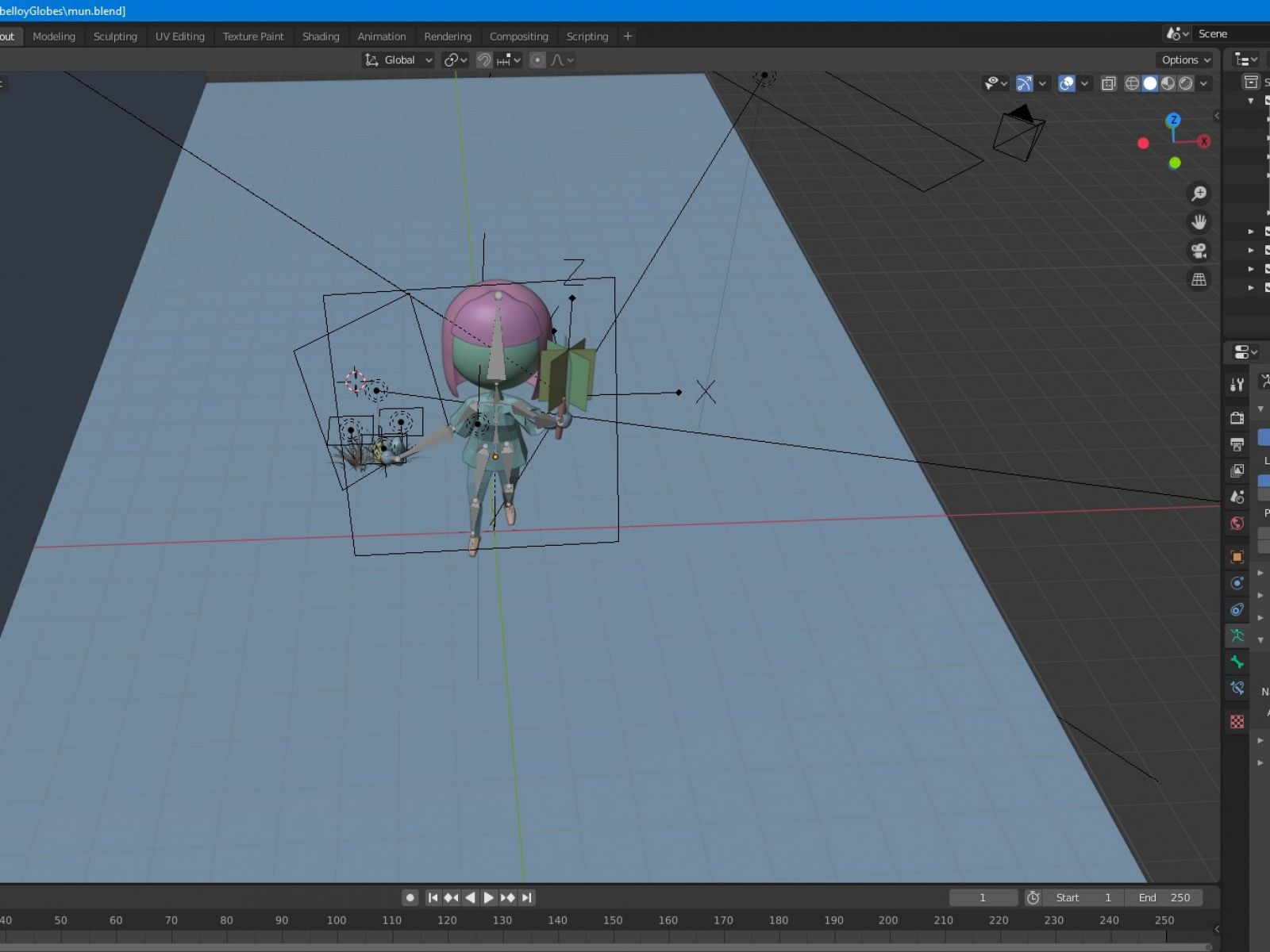
Task: Open the Bone properties tab
Action: click(1237, 662)
